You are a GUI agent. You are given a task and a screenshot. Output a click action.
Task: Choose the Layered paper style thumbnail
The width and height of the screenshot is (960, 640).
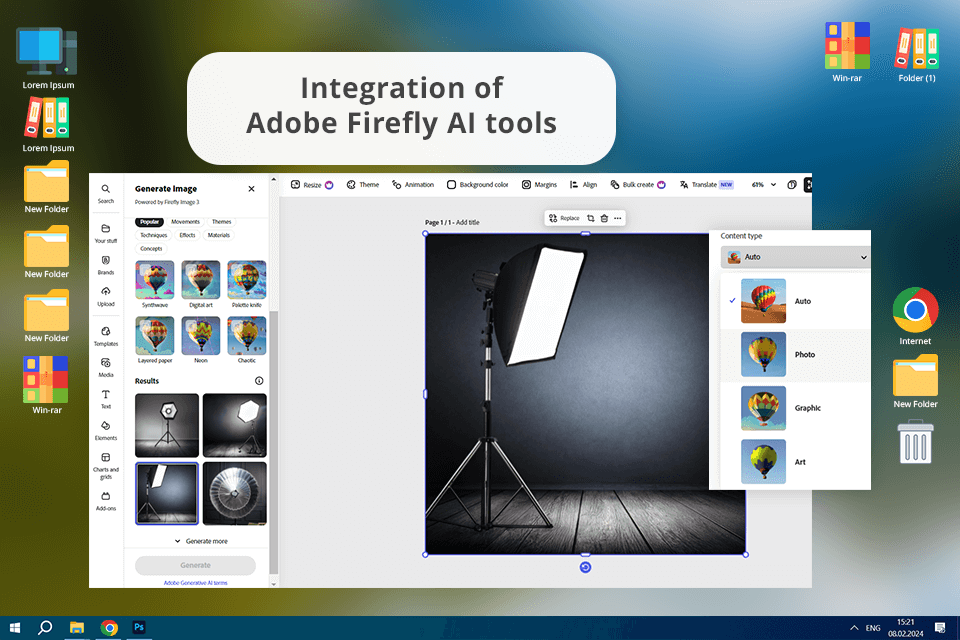point(155,336)
